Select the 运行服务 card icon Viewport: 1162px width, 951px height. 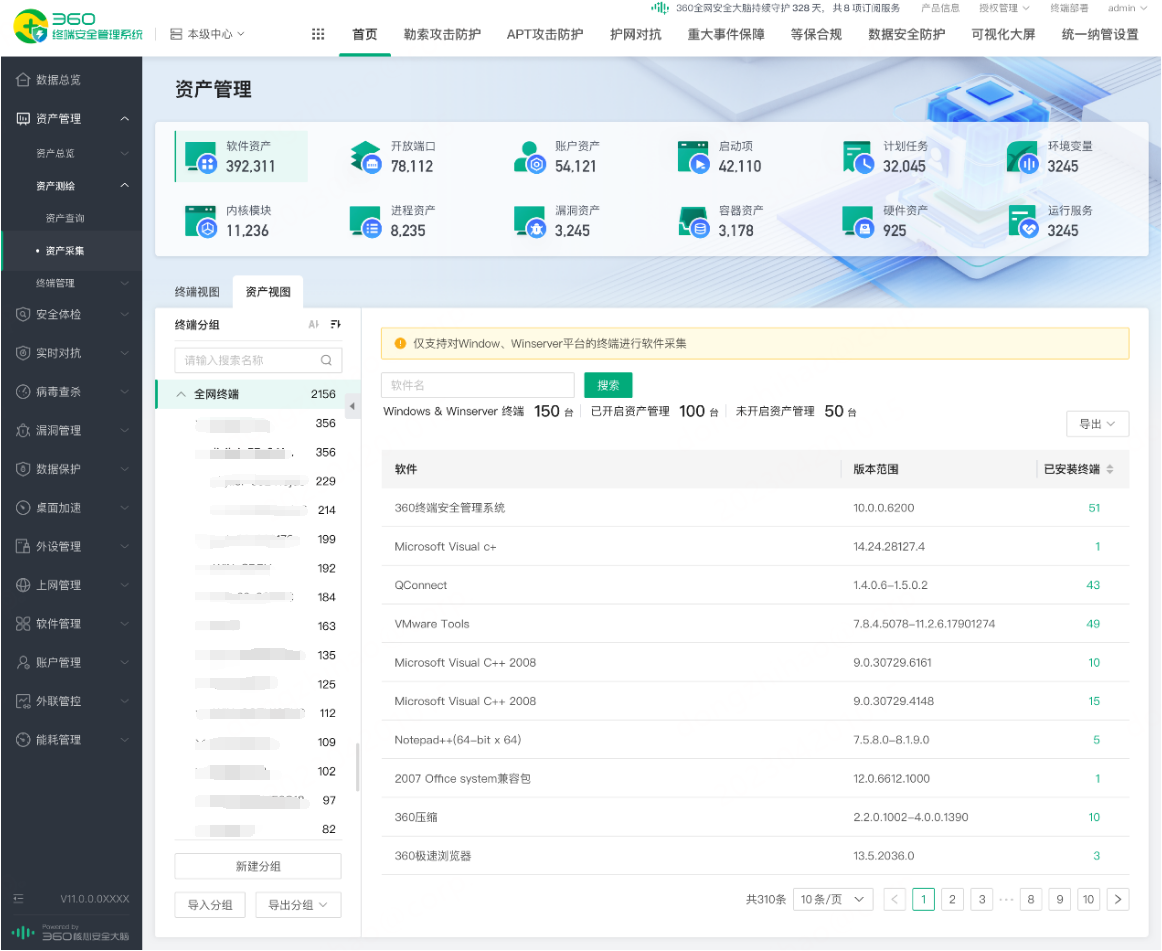(1023, 221)
